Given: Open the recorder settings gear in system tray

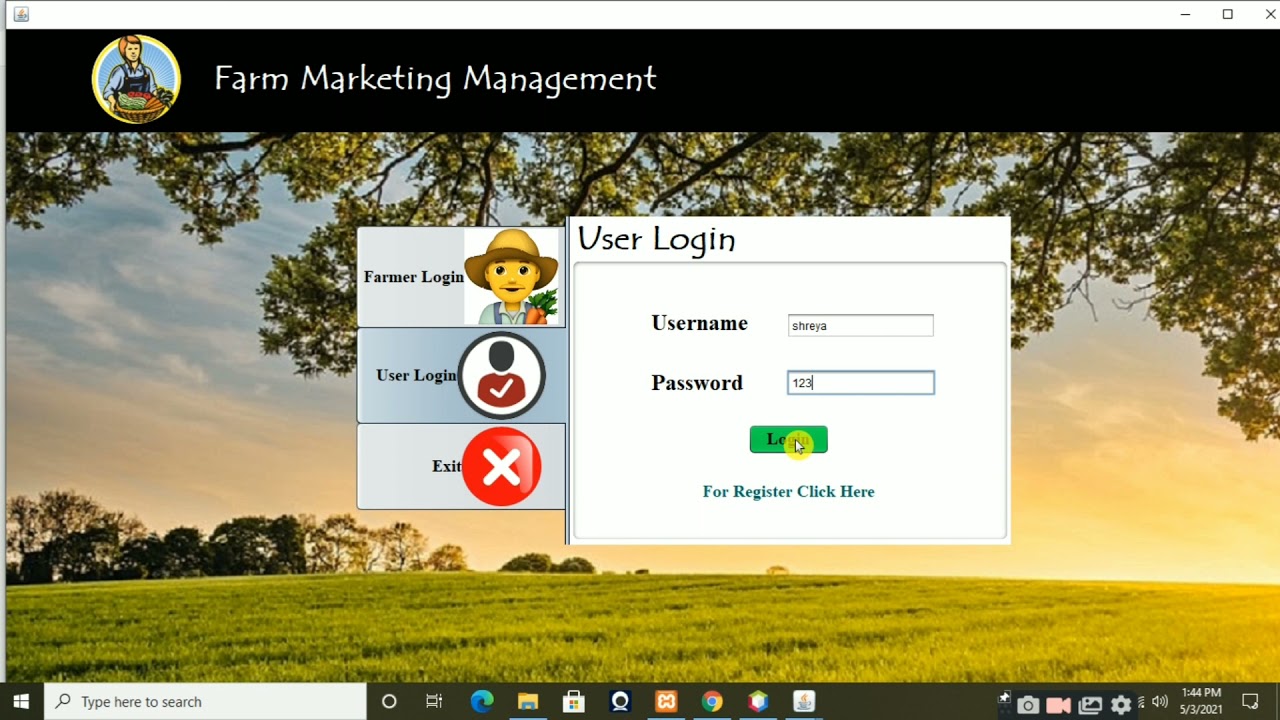Looking at the screenshot, I should coord(1122,705).
